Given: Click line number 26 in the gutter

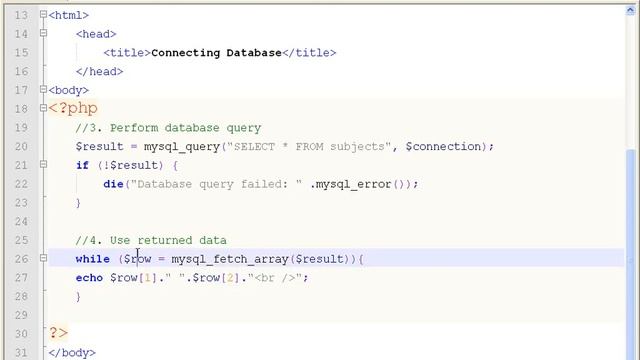Looking at the screenshot, I should click(x=21, y=259).
